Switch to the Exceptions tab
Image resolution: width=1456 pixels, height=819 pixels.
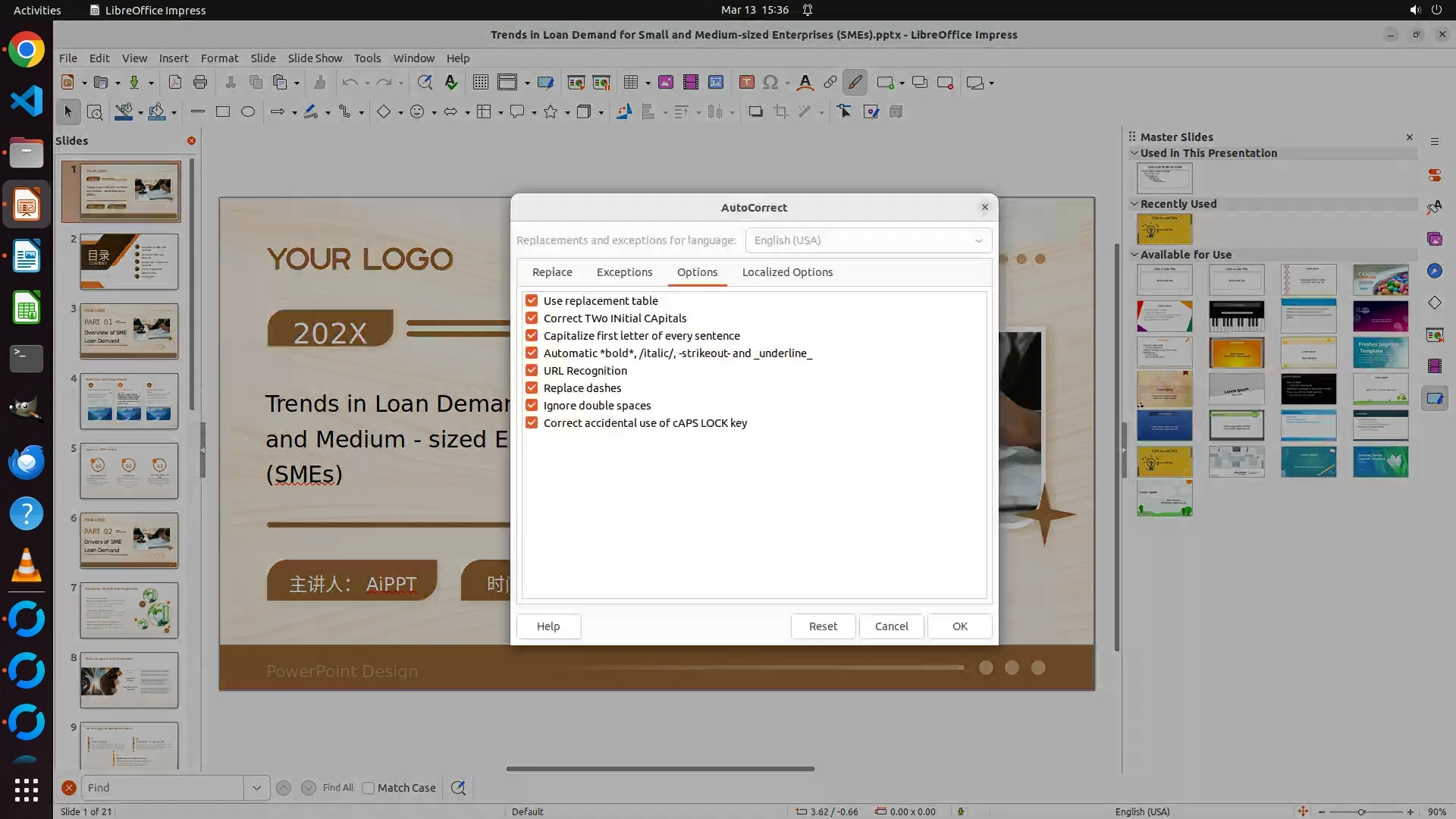tap(624, 272)
